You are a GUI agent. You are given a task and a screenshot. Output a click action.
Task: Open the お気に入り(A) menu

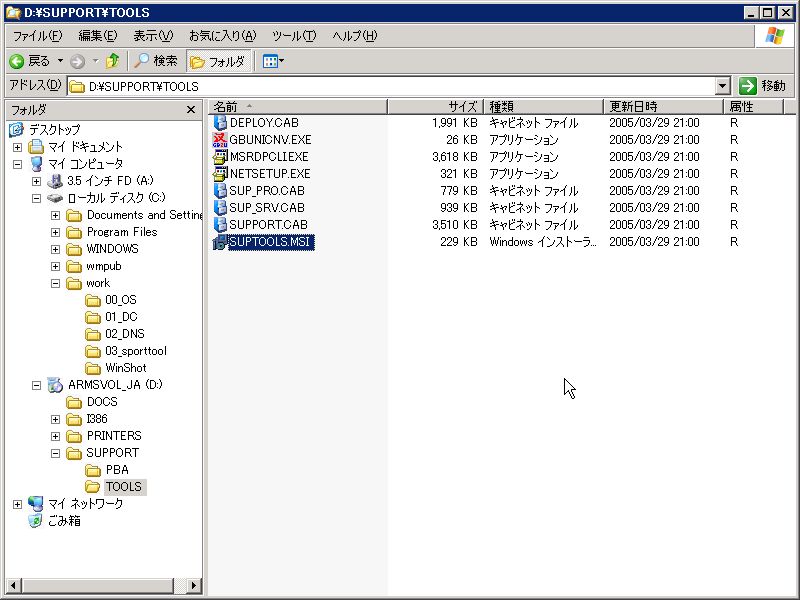point(222,36)
